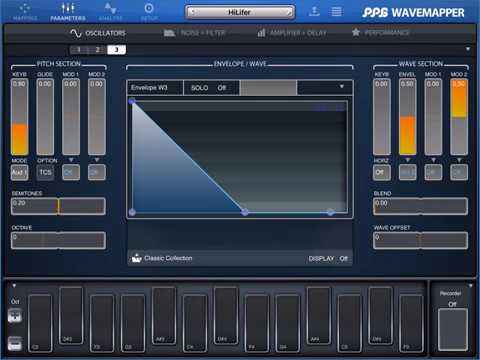Toggle the DISPLAY Off switch
480x360 pixels.
328,258
